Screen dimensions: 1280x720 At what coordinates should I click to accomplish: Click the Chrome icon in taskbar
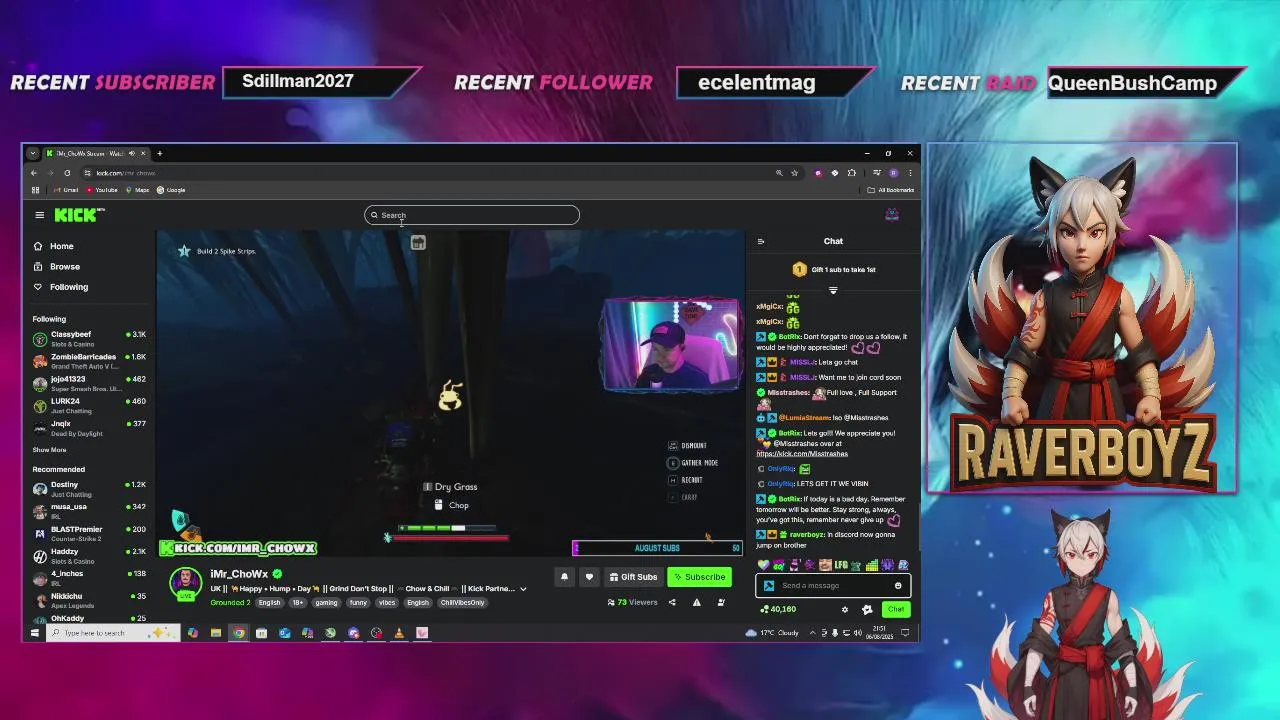click(x=238, y=633)
